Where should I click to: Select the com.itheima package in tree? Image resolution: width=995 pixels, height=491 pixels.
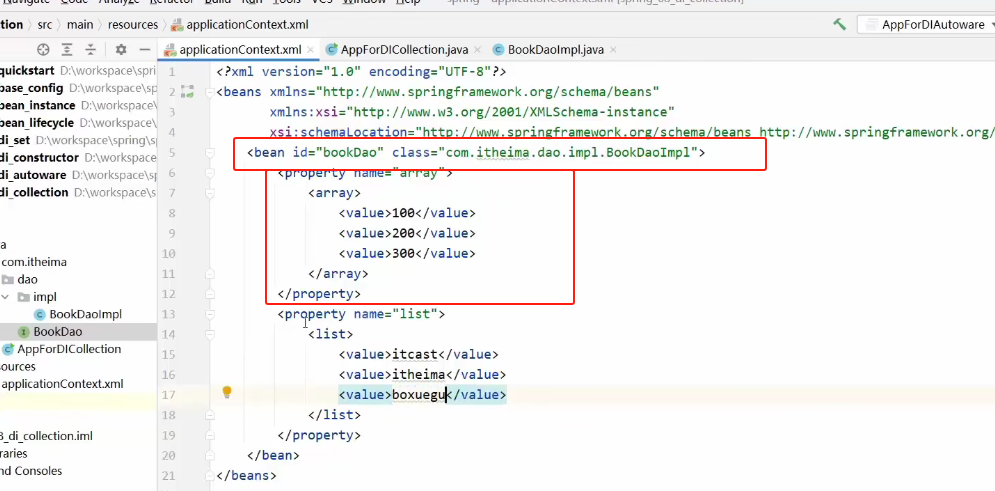pyautogui.click(x=34, y=262)
